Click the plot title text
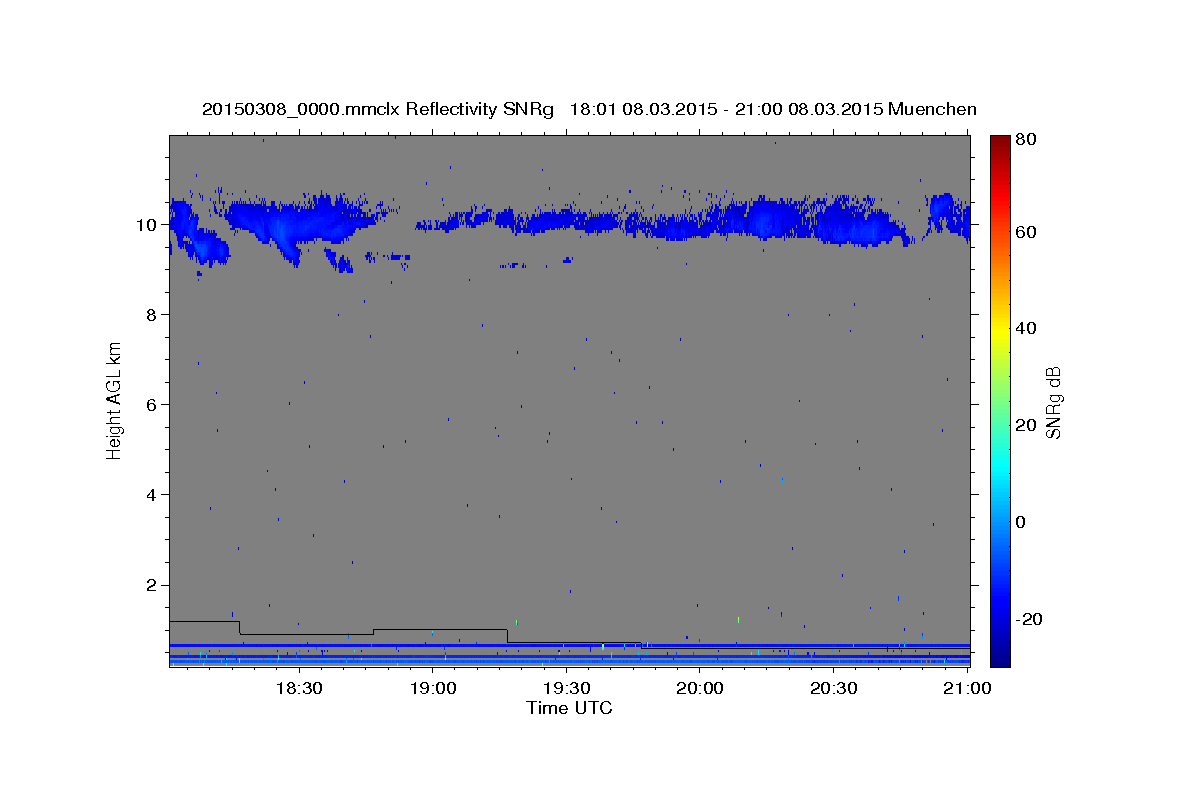Image resolution: width=1200 pixels, height=800 pixels. [589, 109]
